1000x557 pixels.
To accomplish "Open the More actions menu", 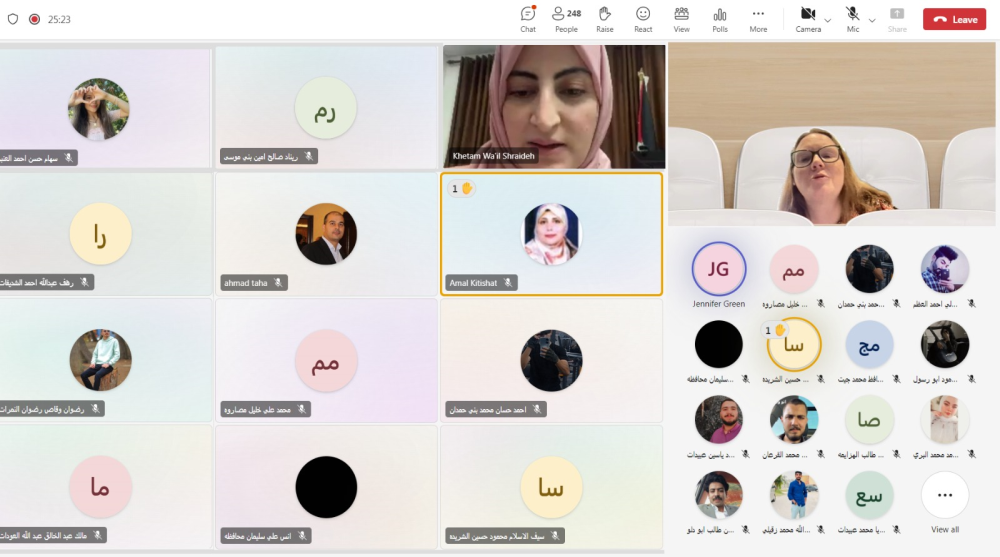I will (x=758, y=18).
